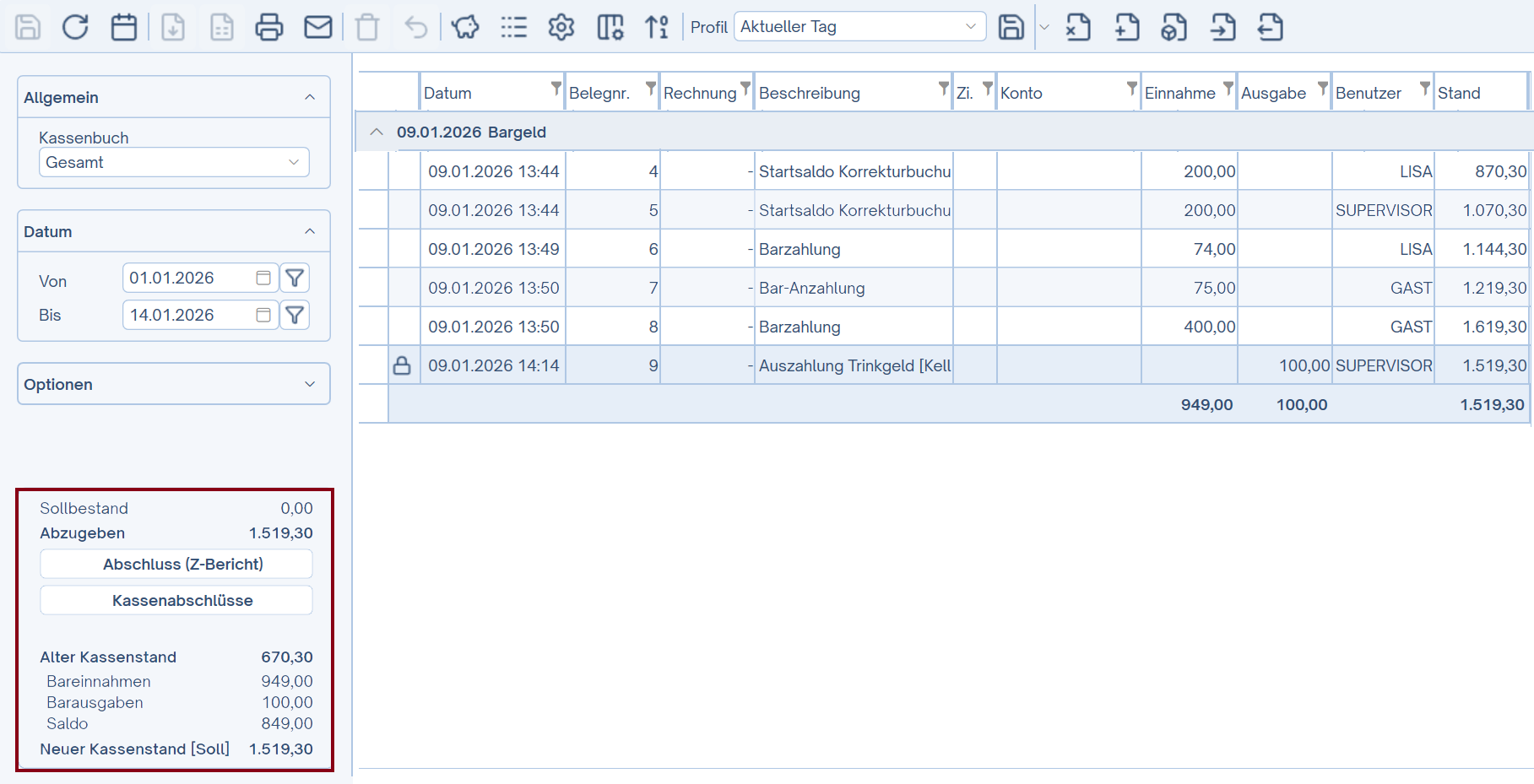
Task: Open the Profil dropdown showing Aktueller Tag
Action: (x=859, y=26)
